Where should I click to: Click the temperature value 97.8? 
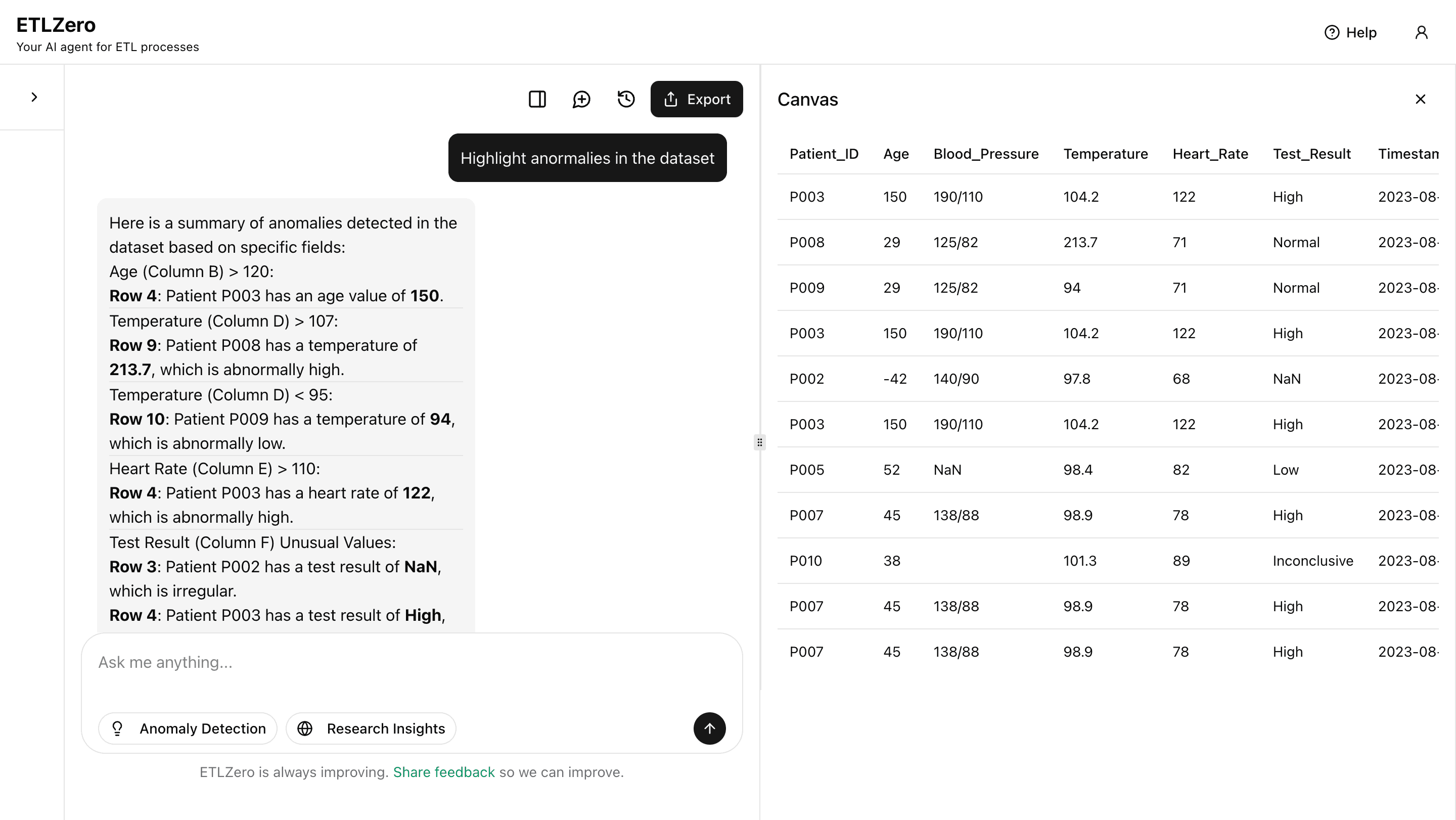click(1076, 379)
